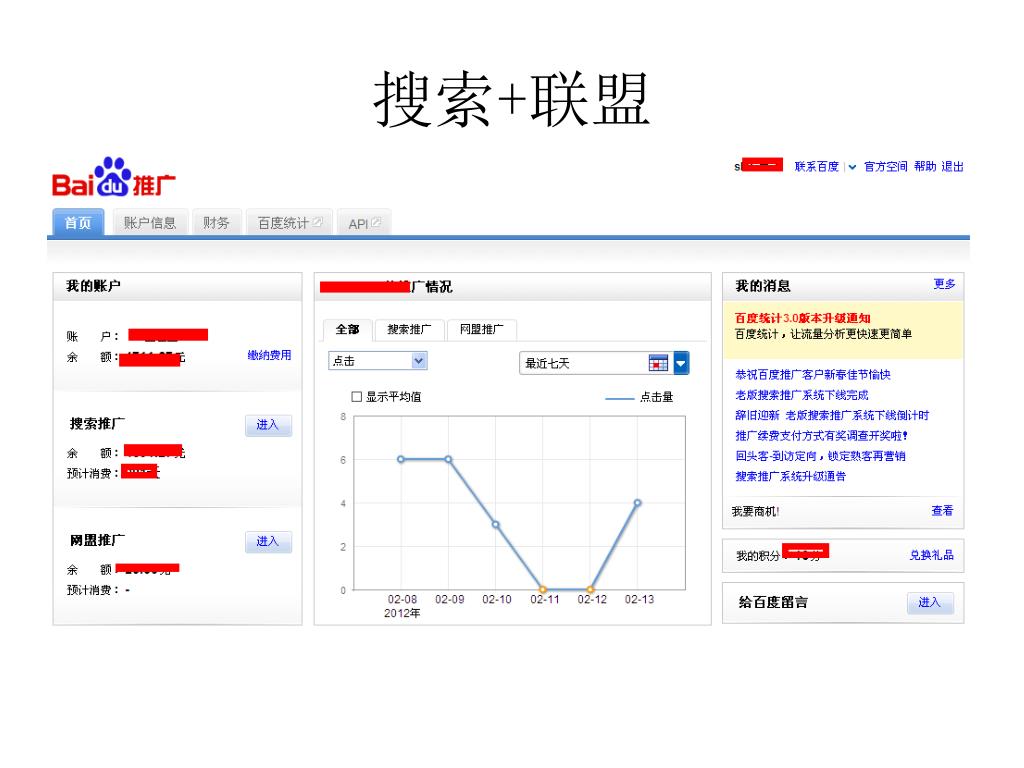Click the 搜索推广 heading in account panel
This screenshot has height=768, width=1024.
tap(97, 424)
